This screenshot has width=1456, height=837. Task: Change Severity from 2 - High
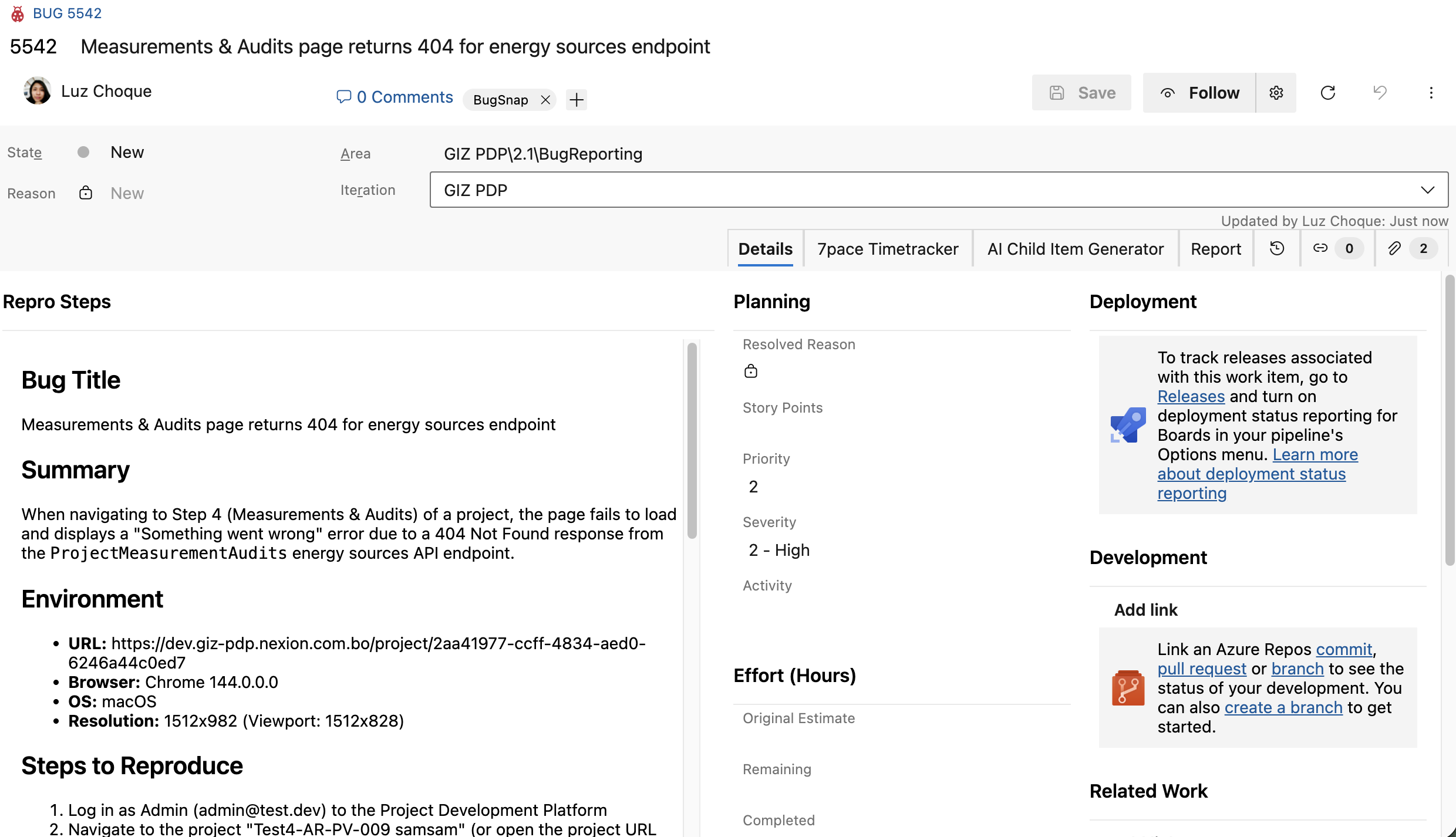point(779,550)
